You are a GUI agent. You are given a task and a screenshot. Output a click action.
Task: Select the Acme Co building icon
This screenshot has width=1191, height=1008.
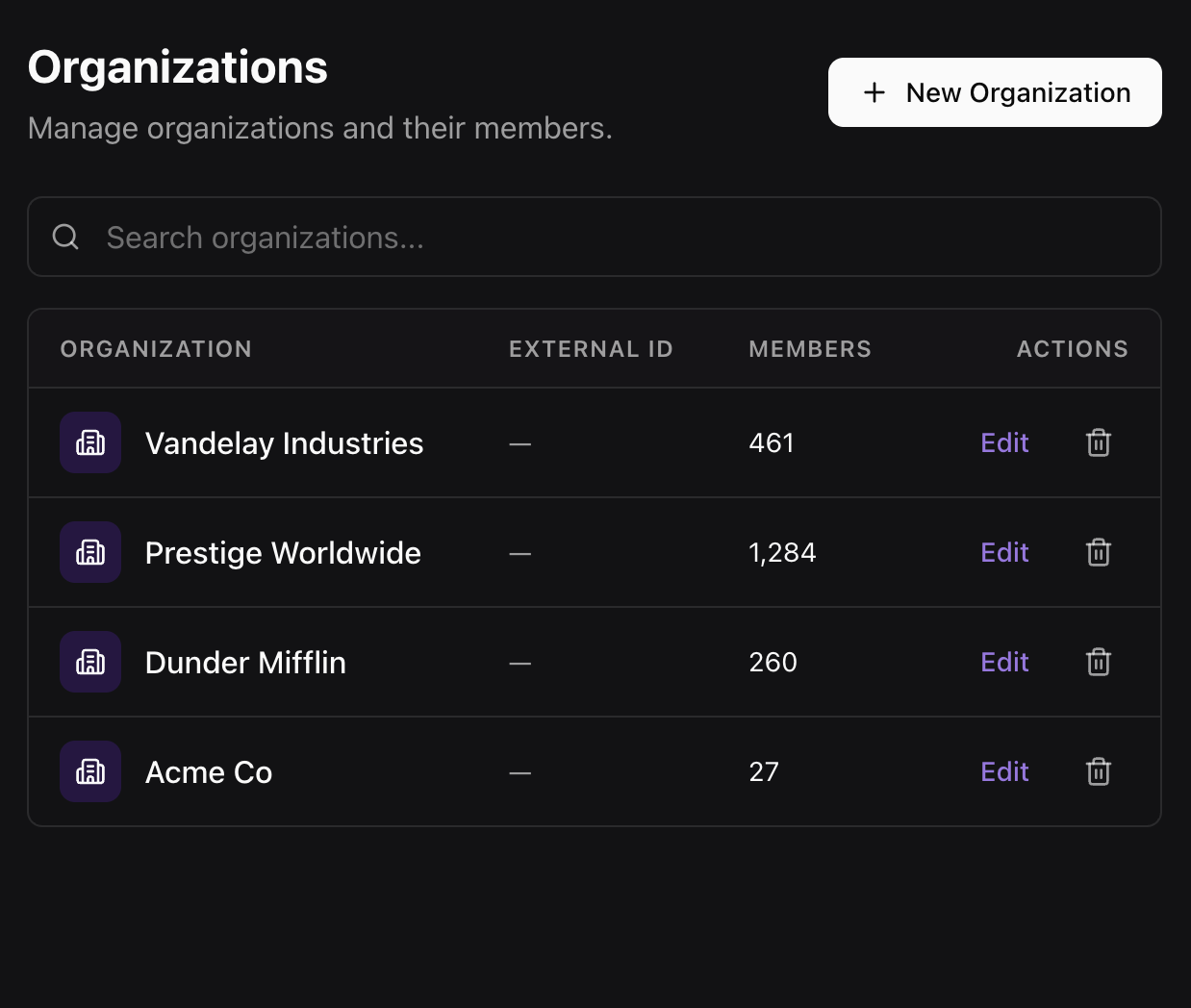point(90,771)
